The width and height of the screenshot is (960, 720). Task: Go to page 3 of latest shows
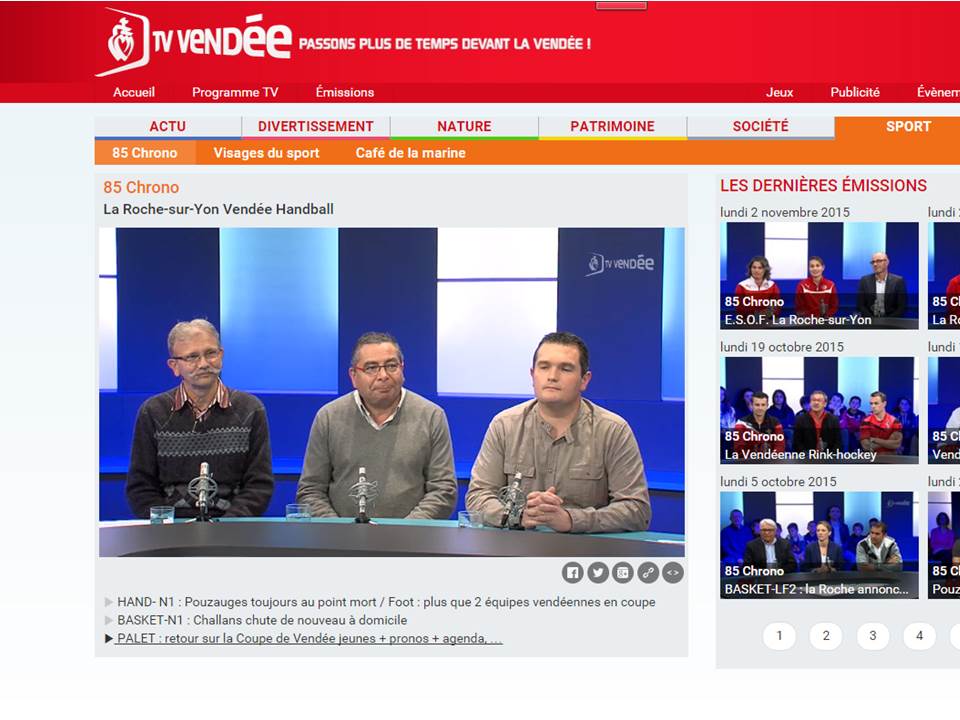click(872, 636)
